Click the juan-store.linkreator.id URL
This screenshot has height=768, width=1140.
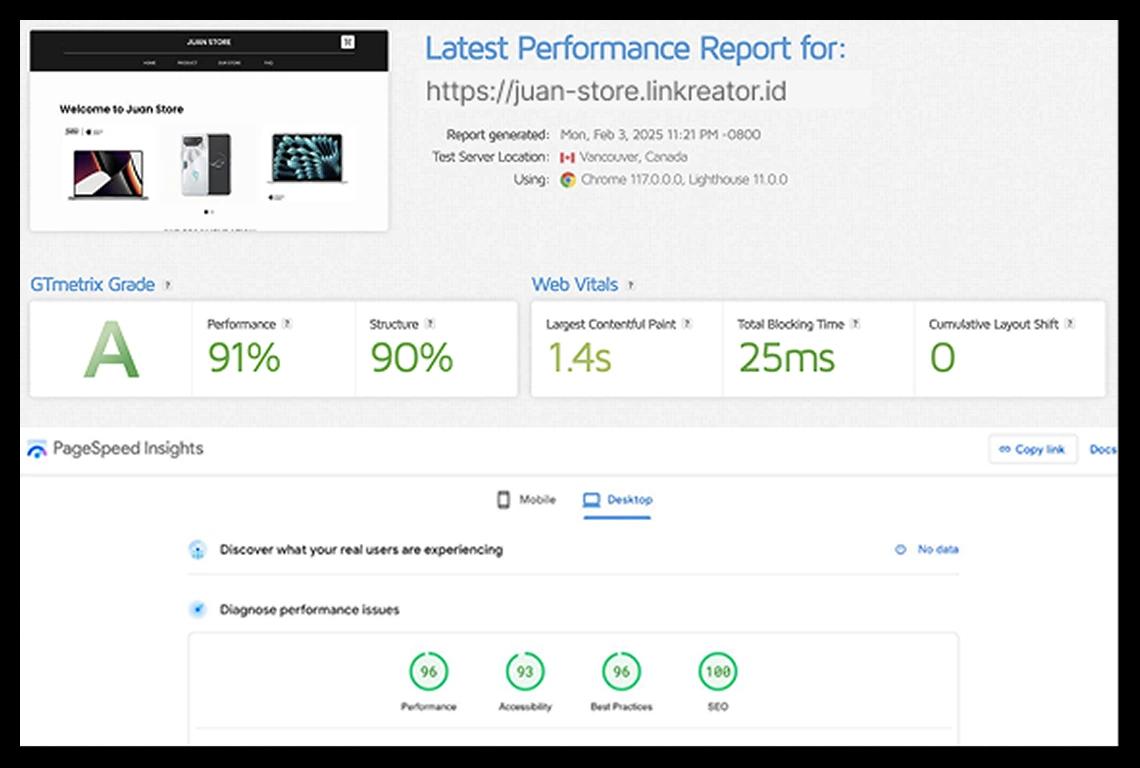606,91
